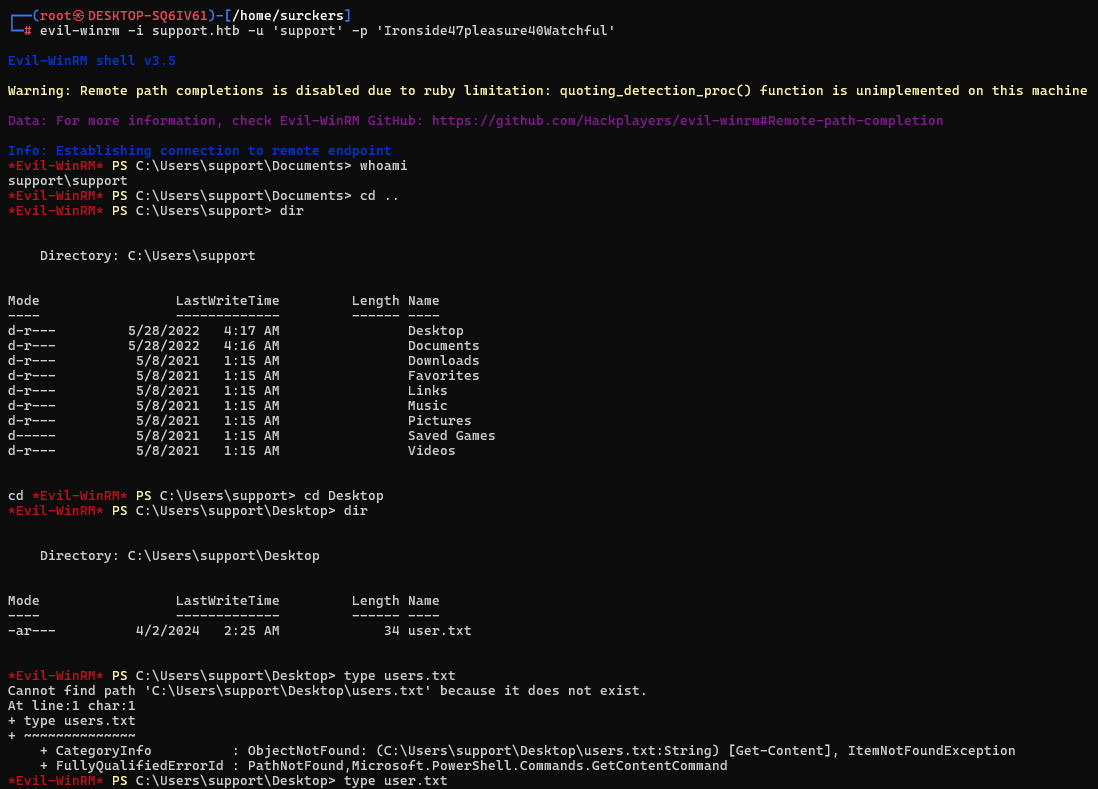Image resolution: width=1098 pixels, height=789 pixels.
Task: Click the 'Length' column header of the second listing
Action: (x=375, y=601)
